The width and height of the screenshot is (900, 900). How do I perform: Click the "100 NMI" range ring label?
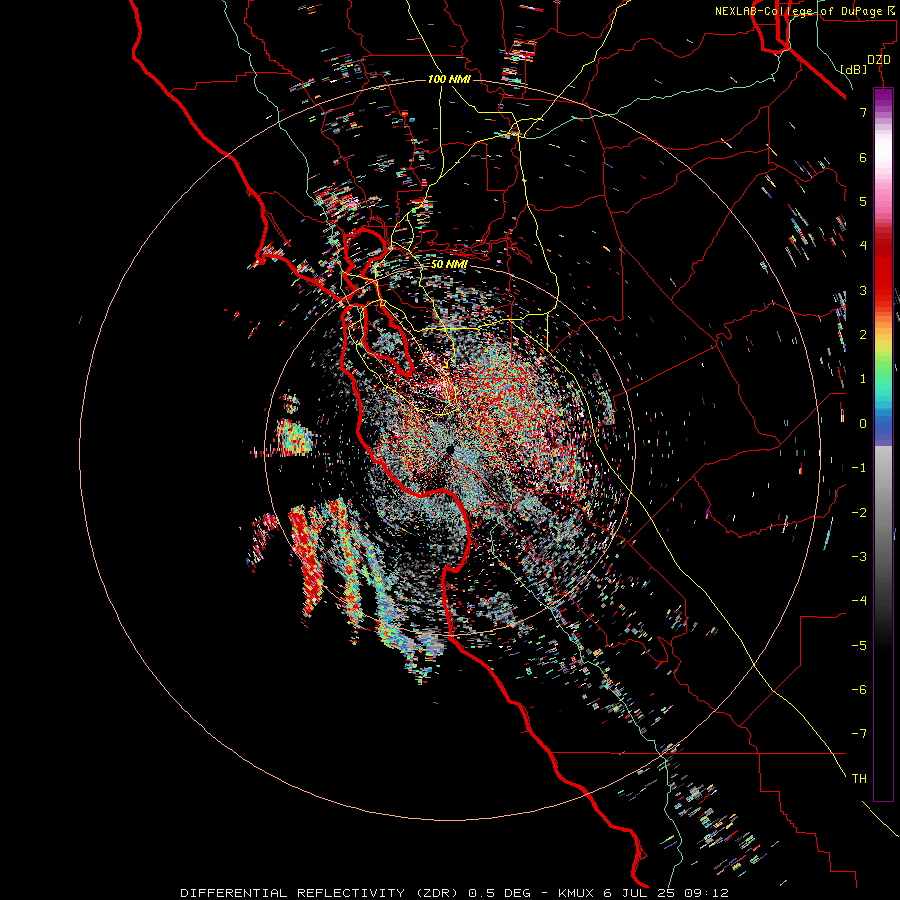[x=449, y=79]
